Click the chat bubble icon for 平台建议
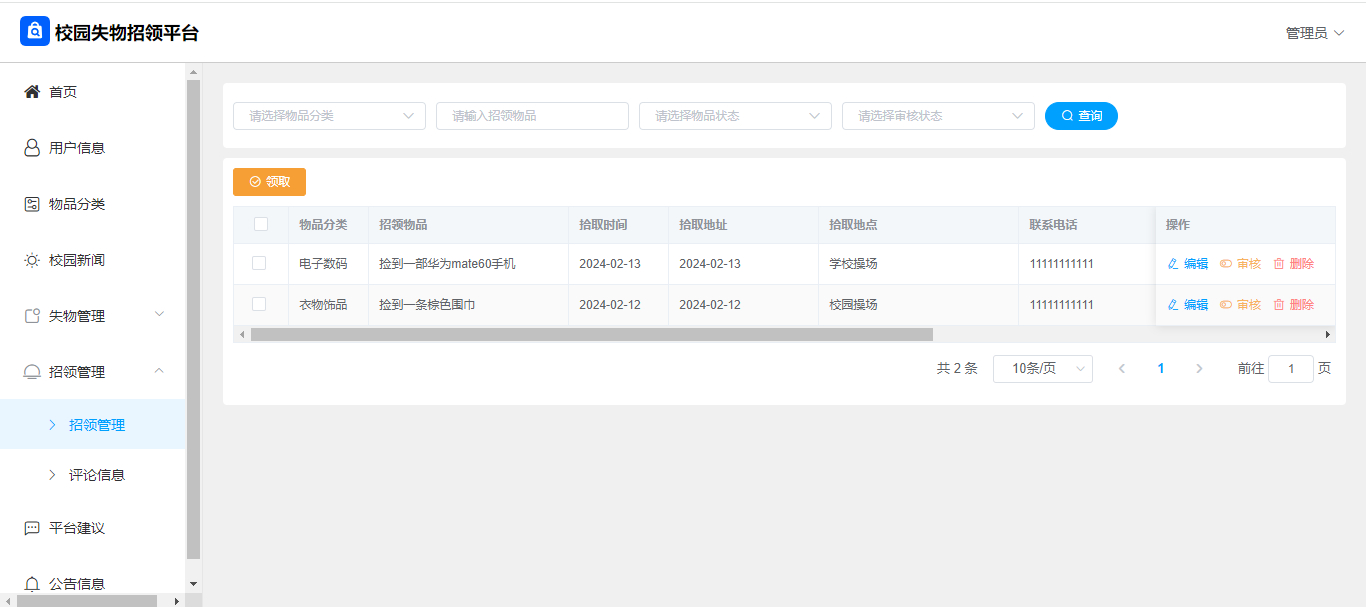Screen dimensions: 1366x607 tap(32, 528)
